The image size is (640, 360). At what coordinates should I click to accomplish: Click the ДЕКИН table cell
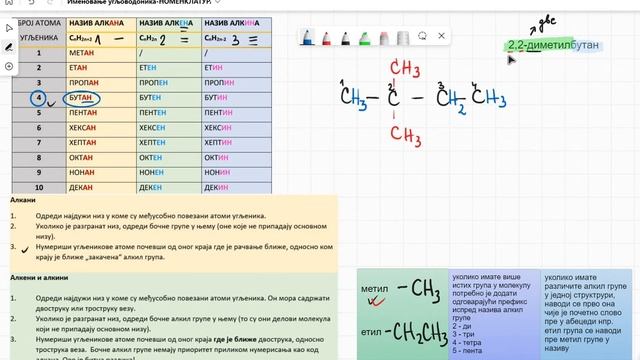236,188
